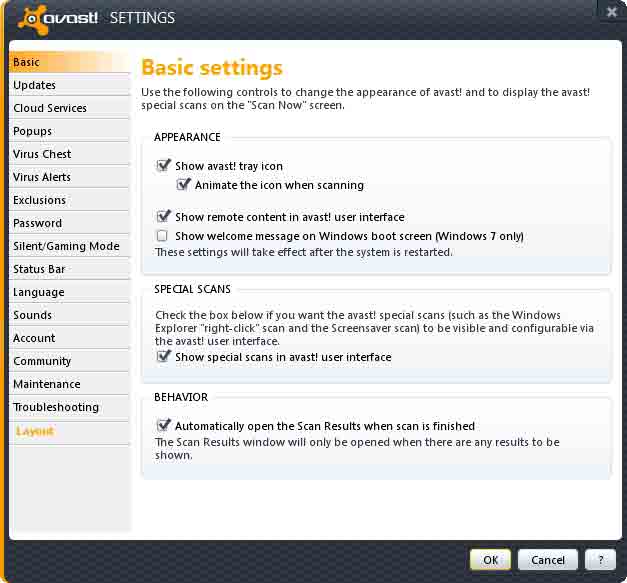Open the Updates settings section
The image size is (627, 583).
(69, 85)
